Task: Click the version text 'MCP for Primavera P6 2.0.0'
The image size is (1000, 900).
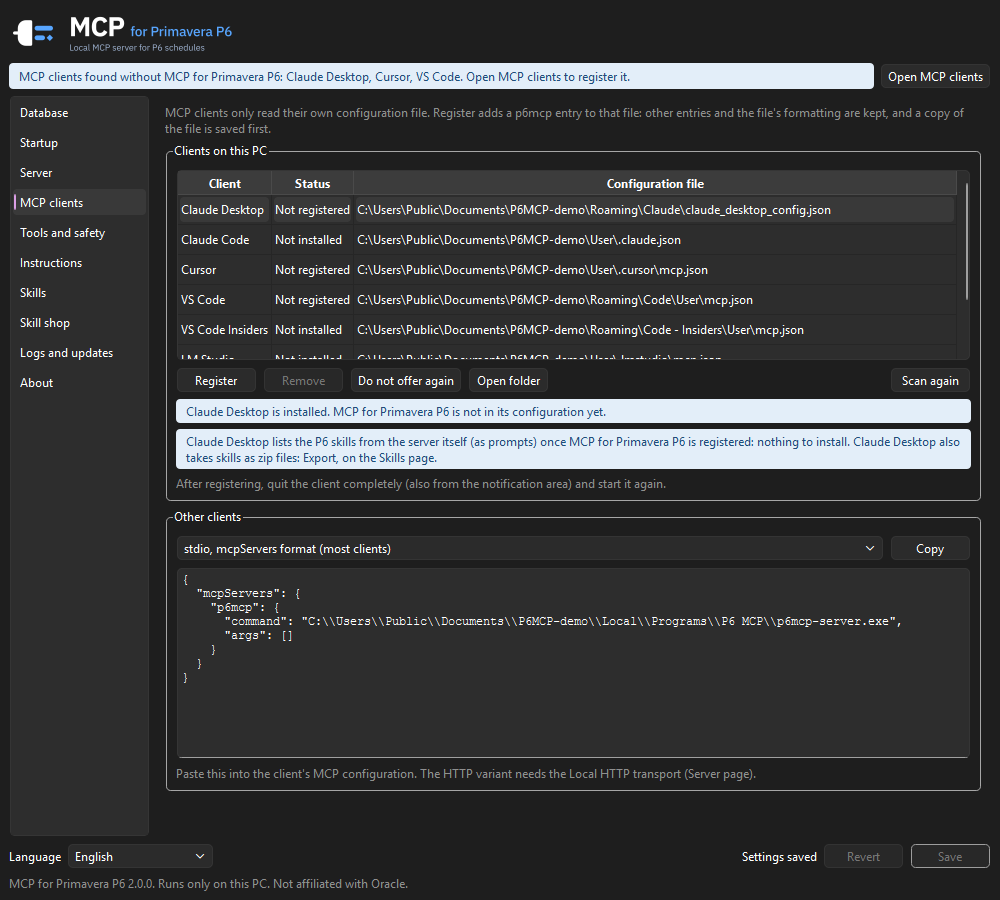Action: [82, 883]
